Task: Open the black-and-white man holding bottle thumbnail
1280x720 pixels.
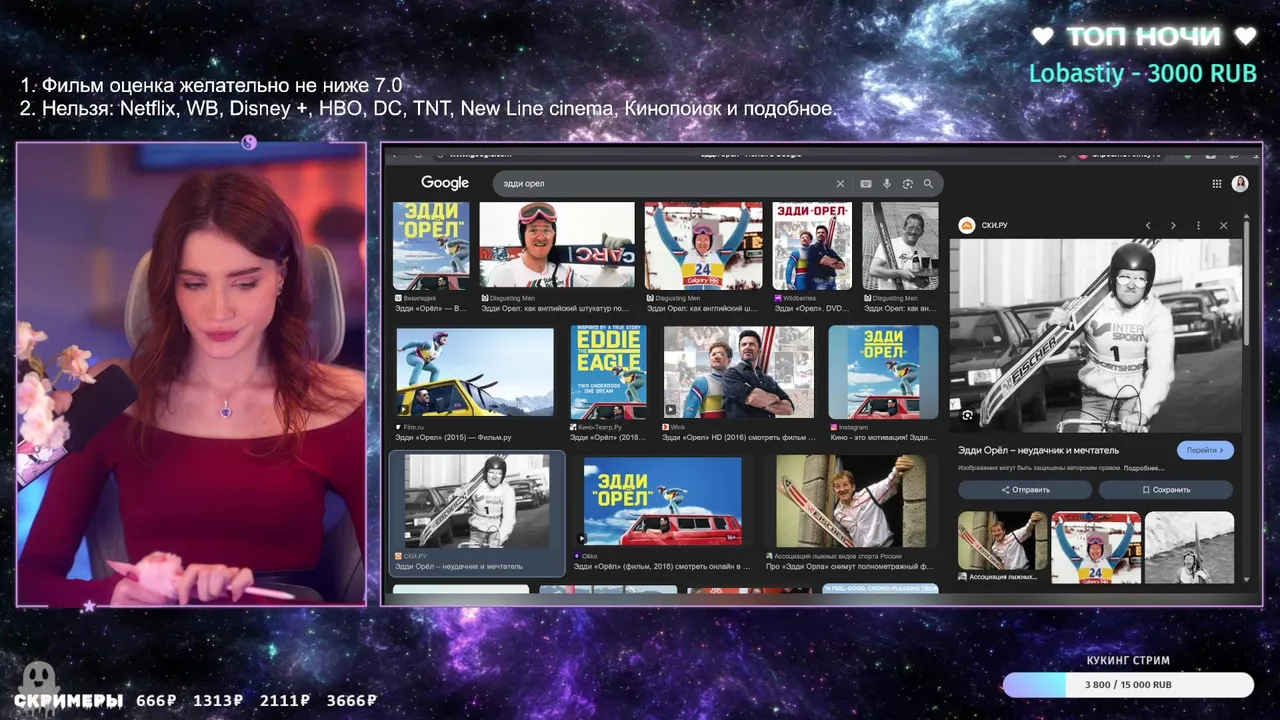Action: point(900,246)
